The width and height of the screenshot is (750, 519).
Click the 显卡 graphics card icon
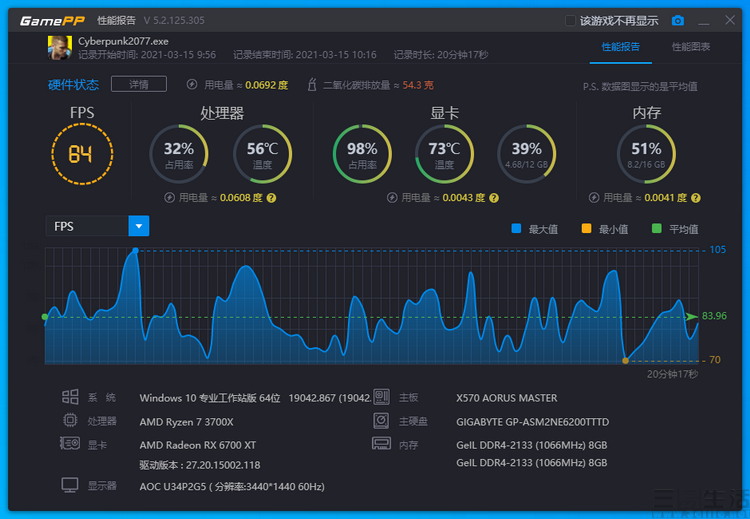pyautogui.click(x=70, y=443)
